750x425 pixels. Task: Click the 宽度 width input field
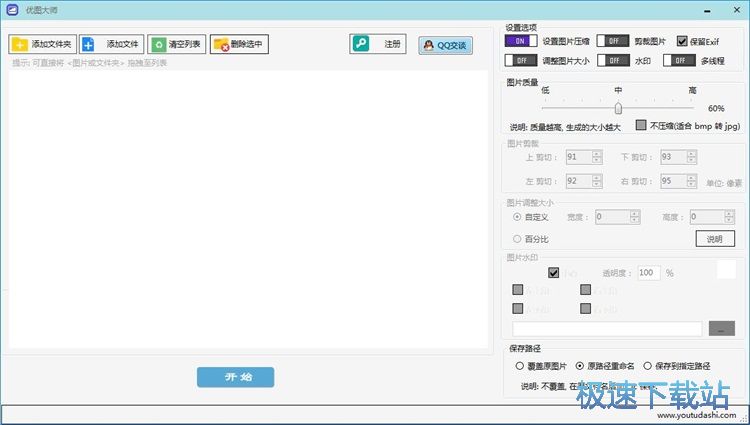(613, 217)
